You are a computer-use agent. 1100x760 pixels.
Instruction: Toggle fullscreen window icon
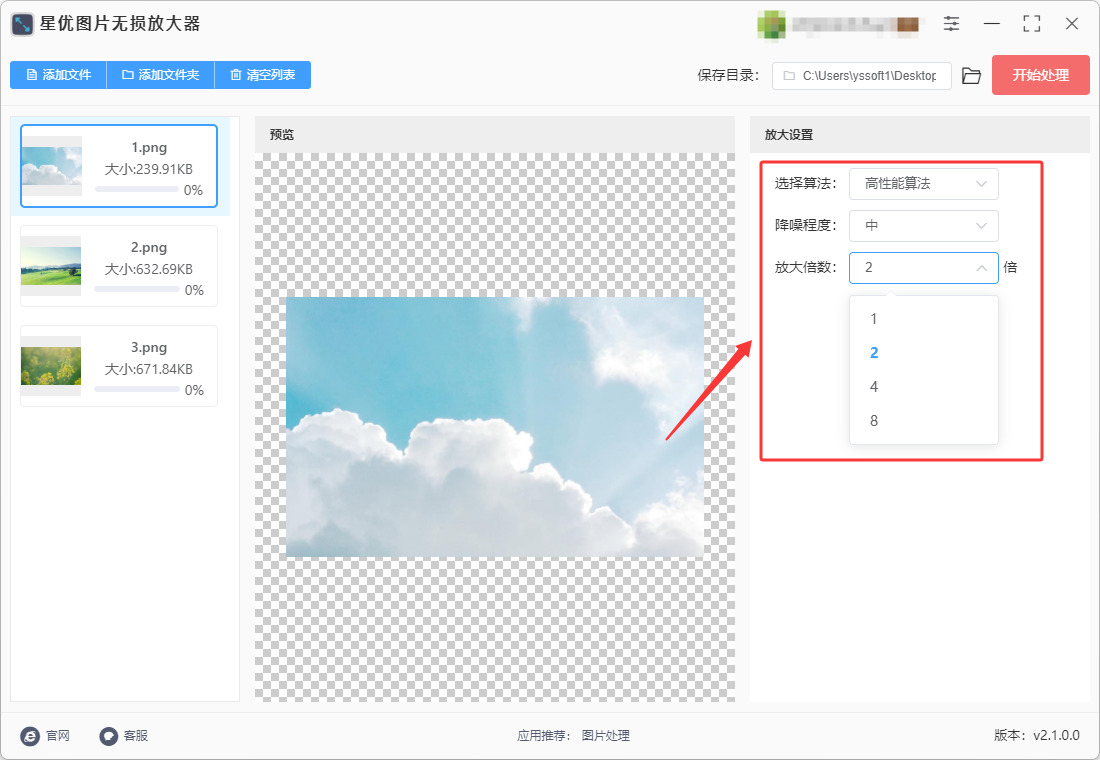[1031, 24]
